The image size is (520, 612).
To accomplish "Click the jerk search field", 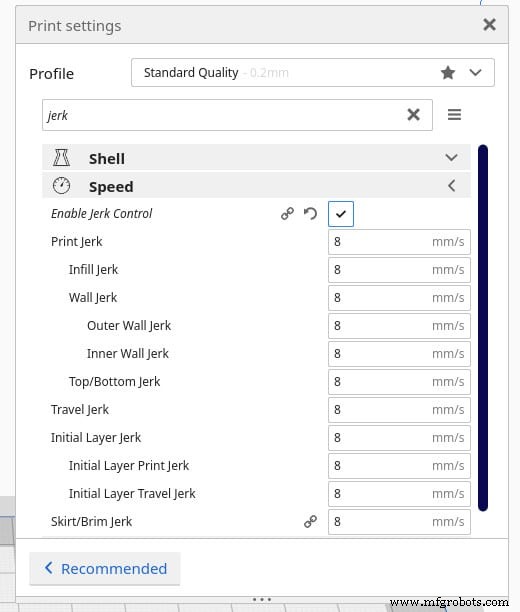I will [237, 115].
